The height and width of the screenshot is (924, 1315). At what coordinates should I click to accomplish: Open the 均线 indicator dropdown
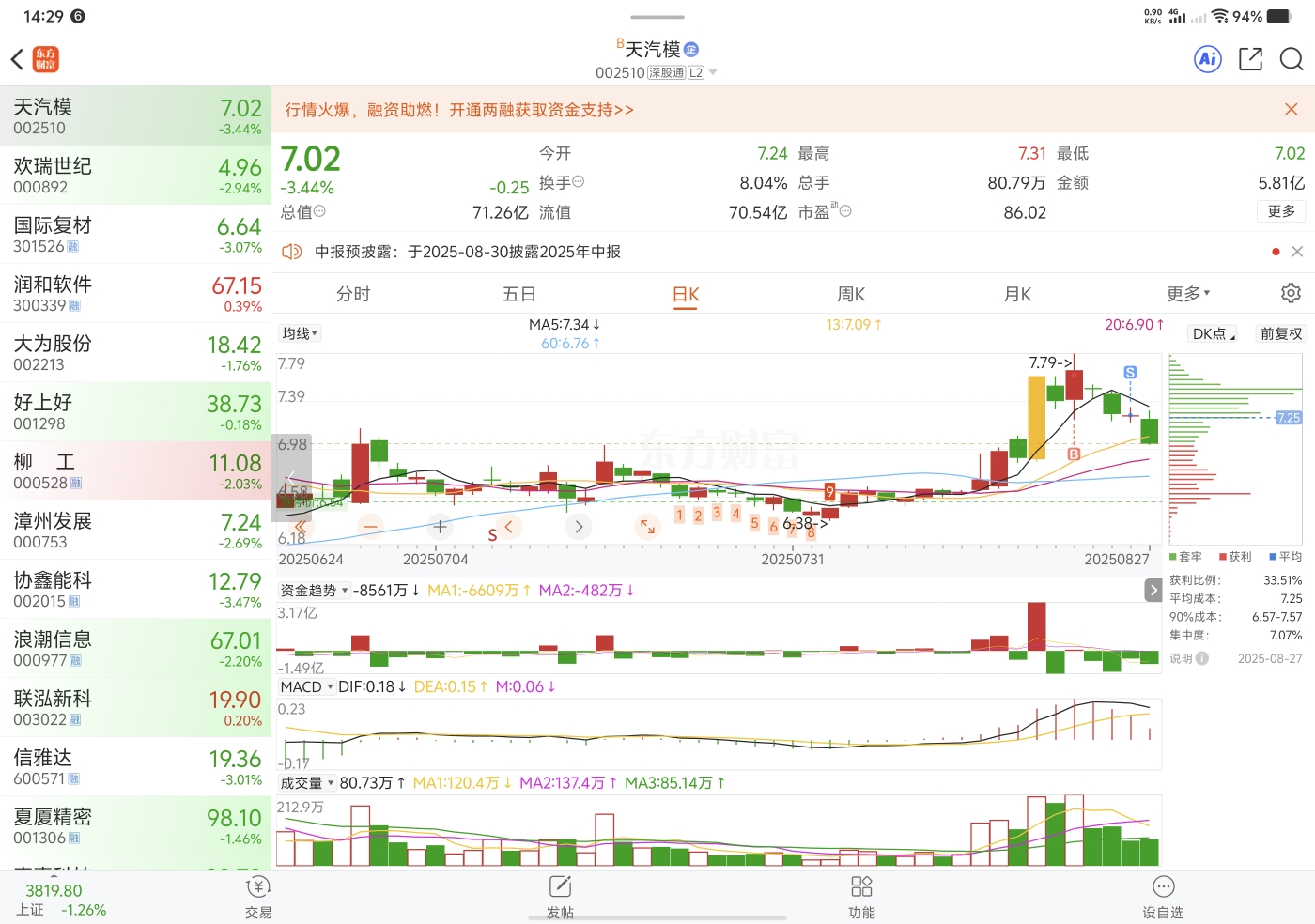[300, 333]
